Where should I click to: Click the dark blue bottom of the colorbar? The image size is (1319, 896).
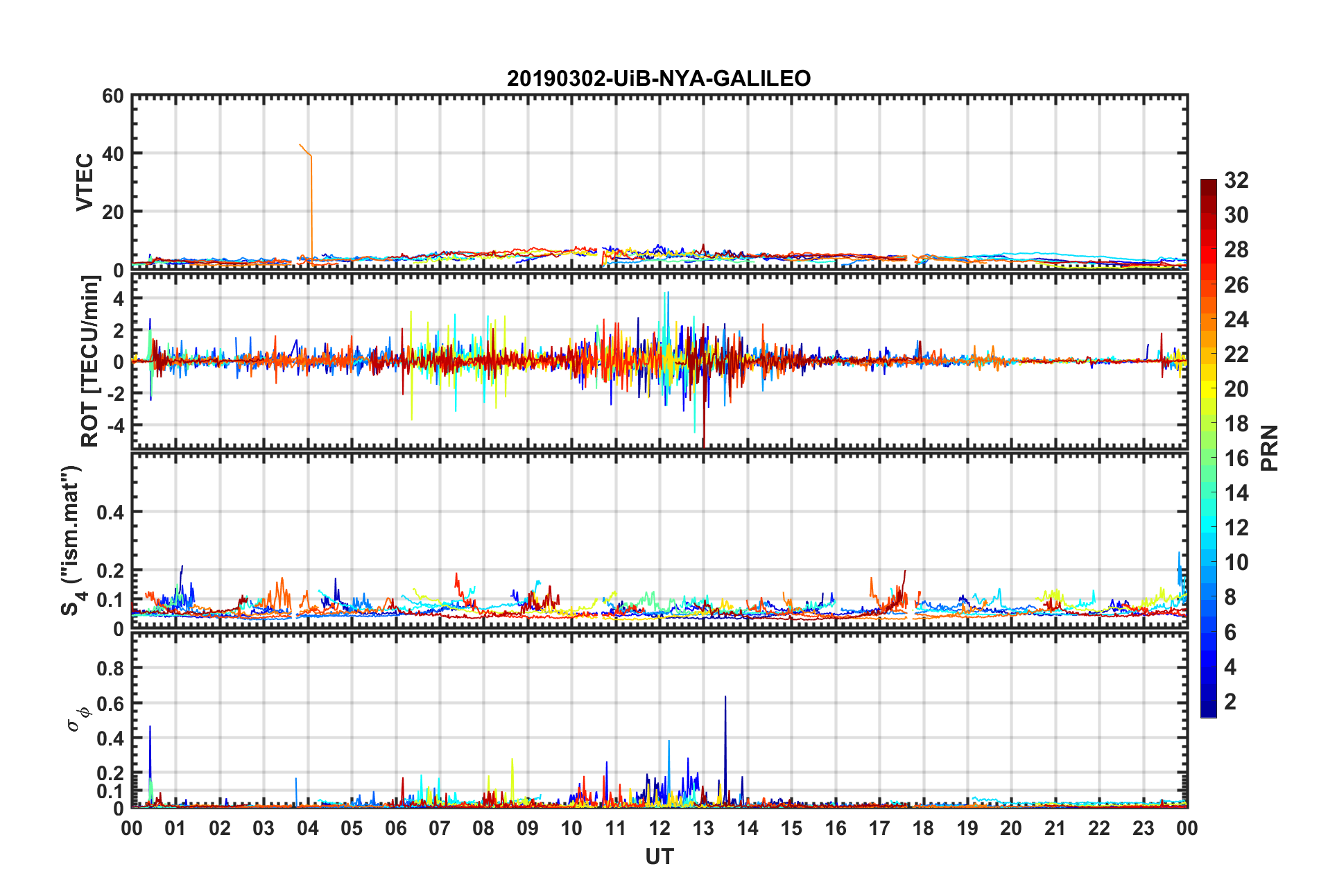[1209, 709]
